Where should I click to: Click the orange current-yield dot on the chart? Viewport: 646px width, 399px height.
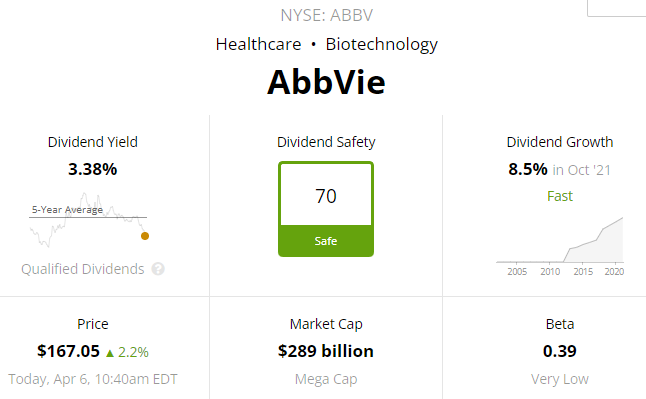pyautogui.click(x=145, y=236)
